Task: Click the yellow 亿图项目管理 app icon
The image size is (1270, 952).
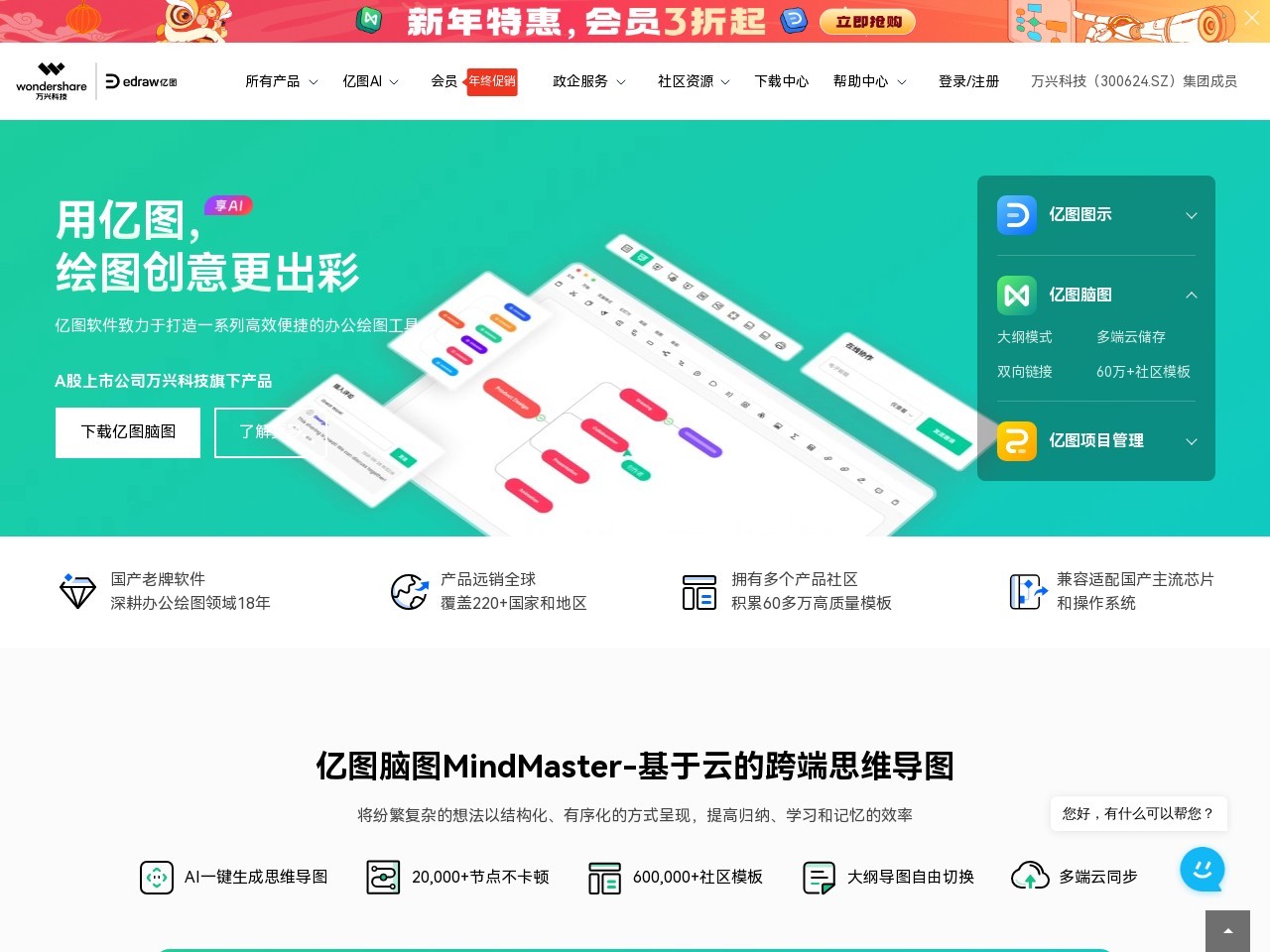Action: click(1015, 441)
